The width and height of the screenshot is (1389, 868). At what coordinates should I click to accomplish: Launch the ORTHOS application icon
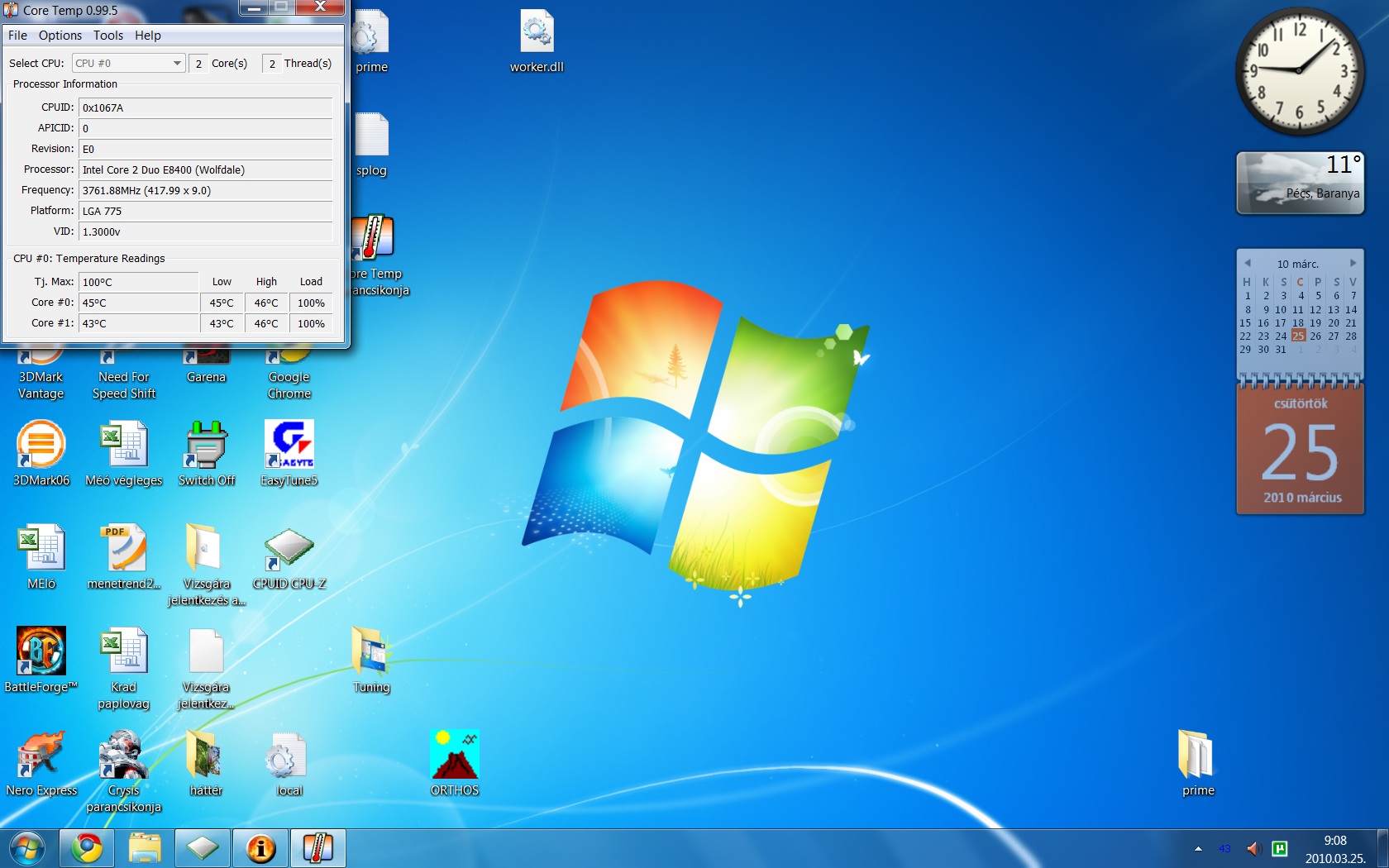point(455,763)
